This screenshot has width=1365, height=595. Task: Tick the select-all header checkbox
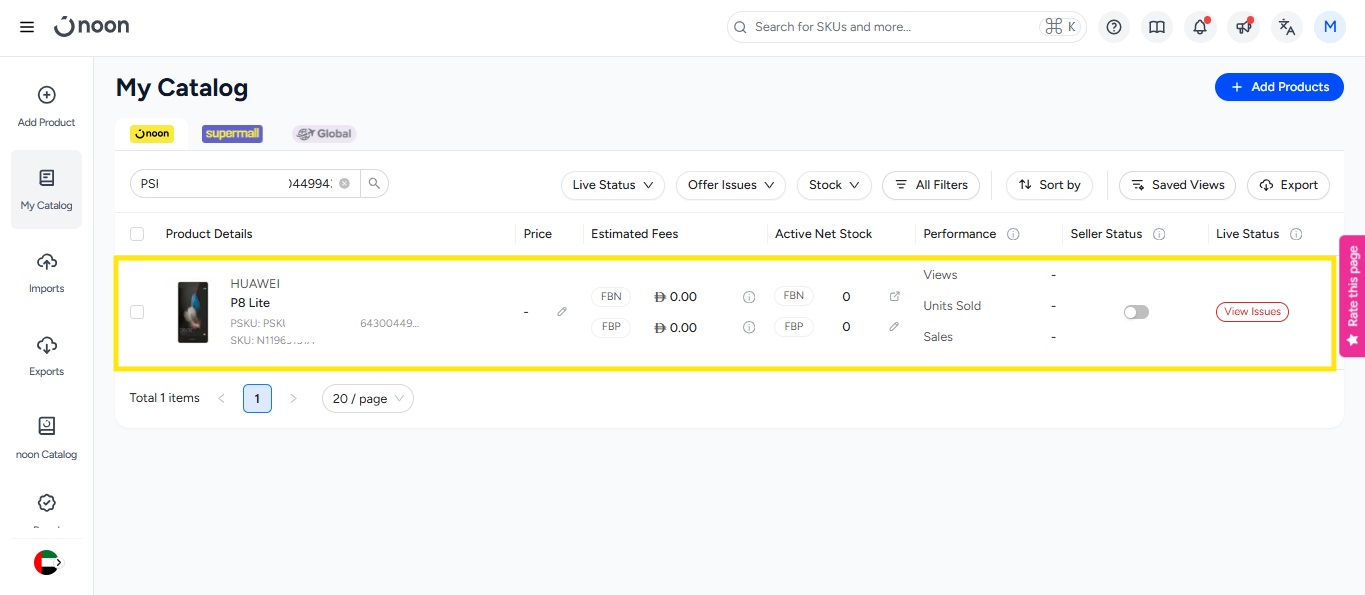pos(137,234)
